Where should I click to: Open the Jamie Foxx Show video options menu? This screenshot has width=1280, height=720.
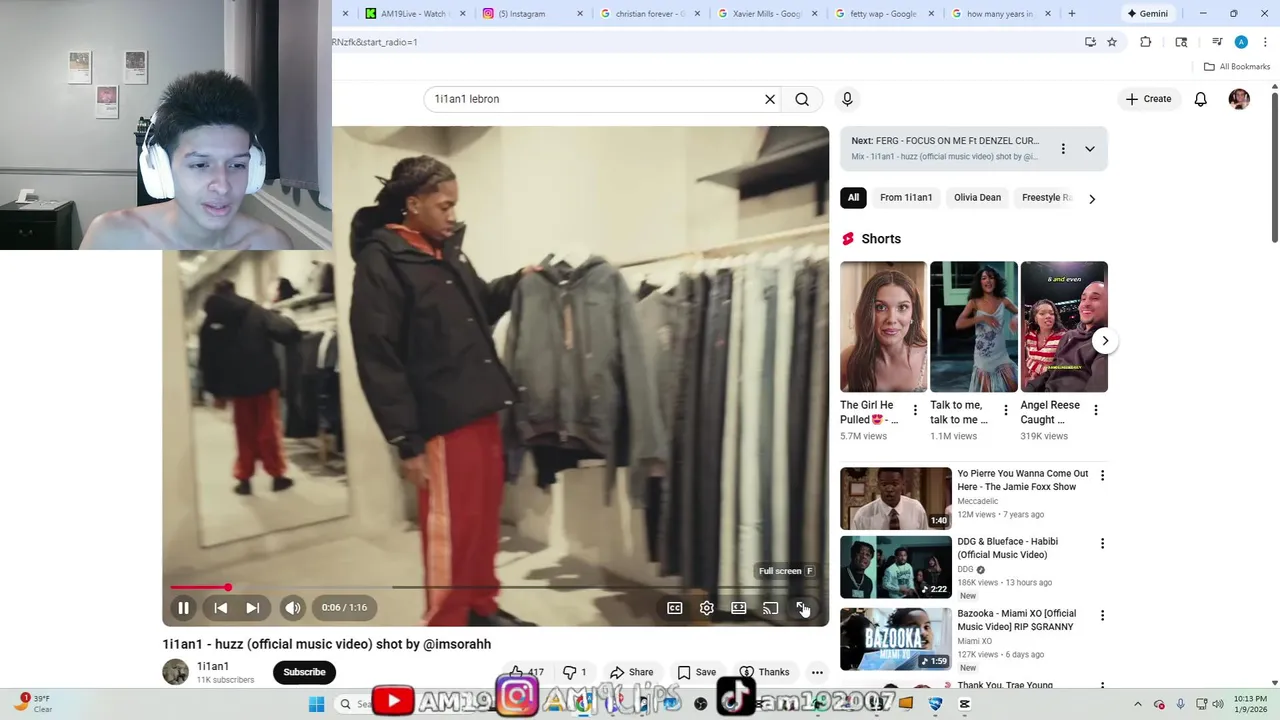click(1102, 476)
